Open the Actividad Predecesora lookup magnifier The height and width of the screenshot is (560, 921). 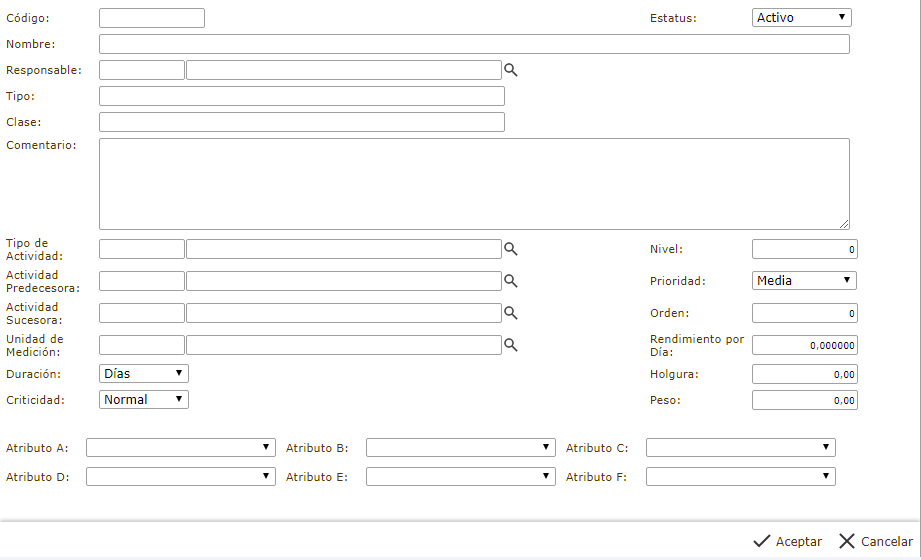coord(510,281)
